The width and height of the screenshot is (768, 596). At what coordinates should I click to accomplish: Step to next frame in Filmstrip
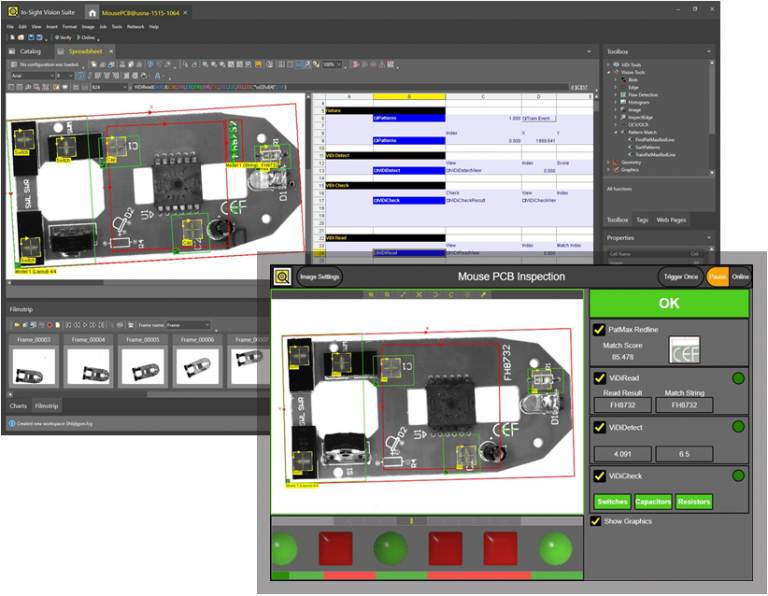coord(93,325)
